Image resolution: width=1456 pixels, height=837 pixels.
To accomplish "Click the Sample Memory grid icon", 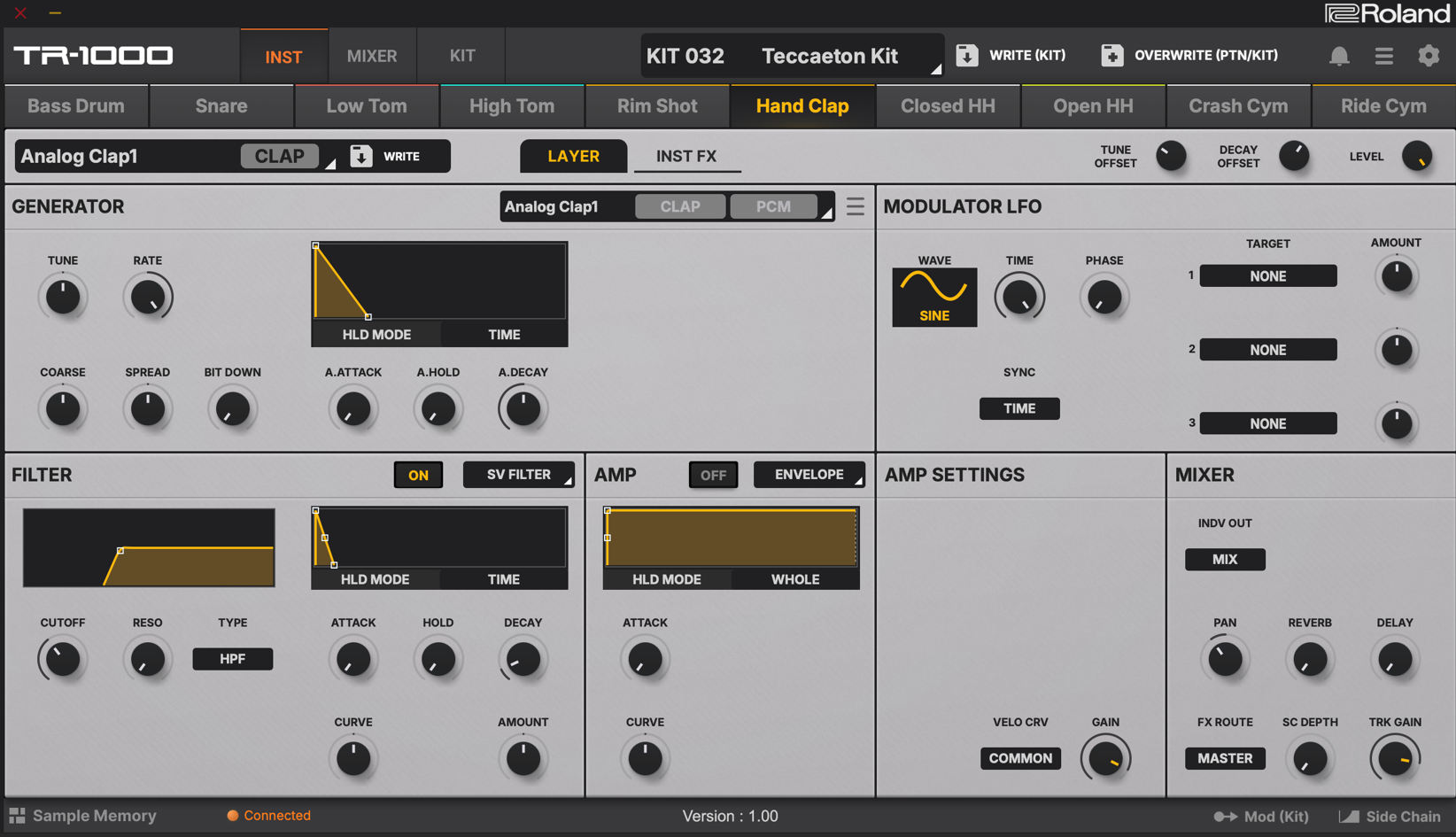I will (17, 816).
